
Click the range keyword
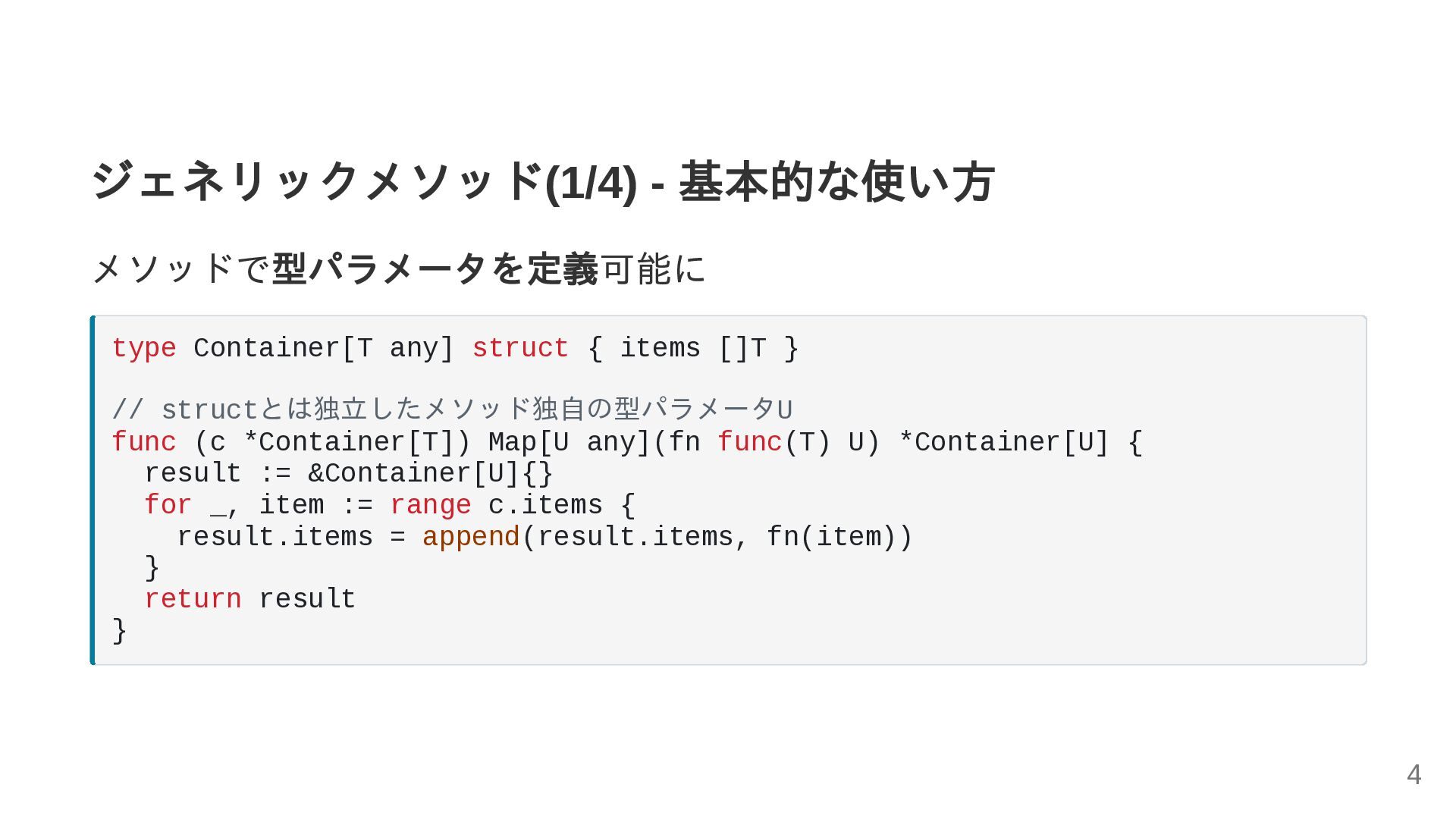[431, 506]
